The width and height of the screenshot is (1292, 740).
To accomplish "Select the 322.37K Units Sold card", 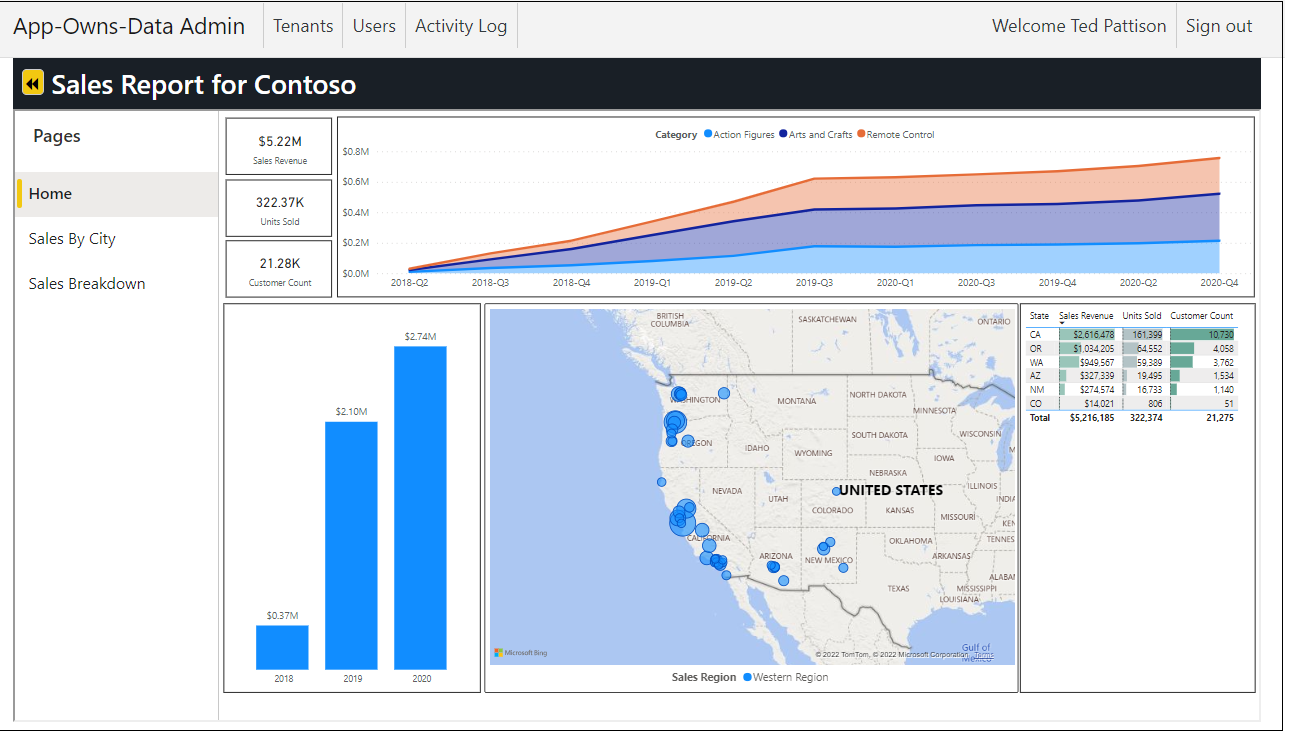I will click(x=279, y=208).
